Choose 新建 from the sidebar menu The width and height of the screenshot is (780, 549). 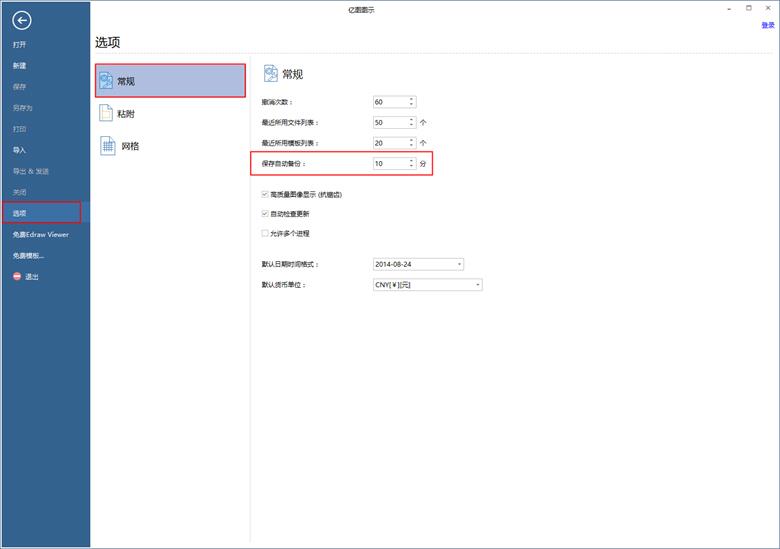[20, 66]
